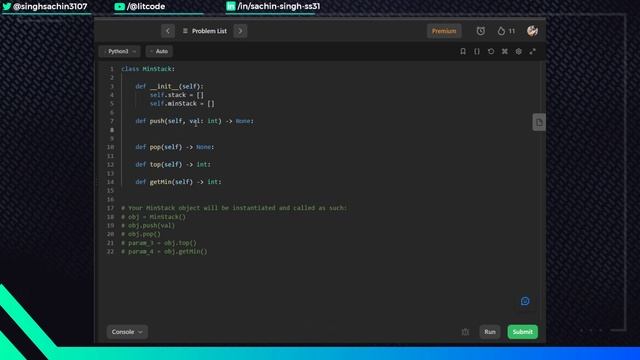Go to previous problem arrow

168,31
